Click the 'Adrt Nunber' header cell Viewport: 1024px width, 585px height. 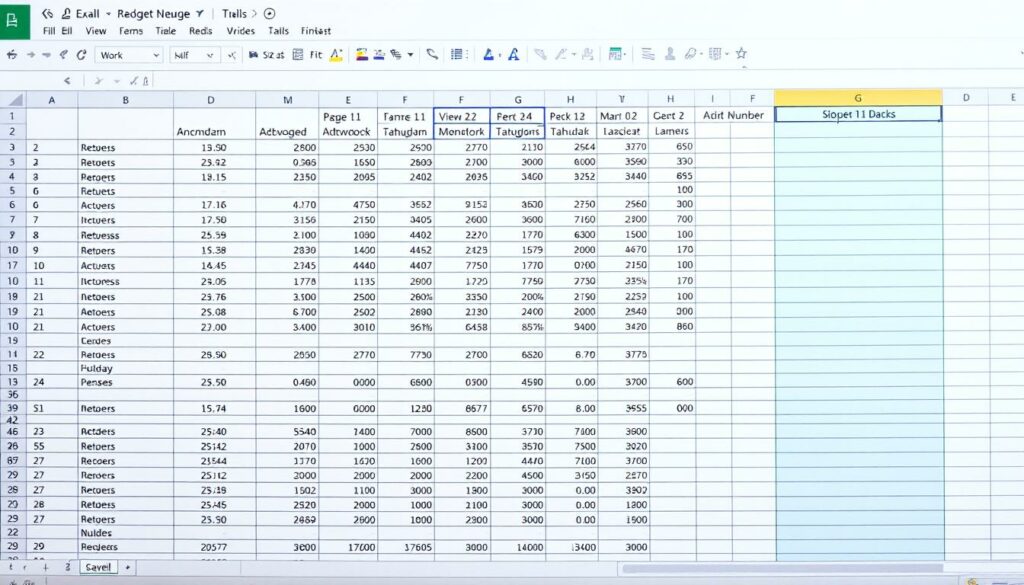[733, 115]
